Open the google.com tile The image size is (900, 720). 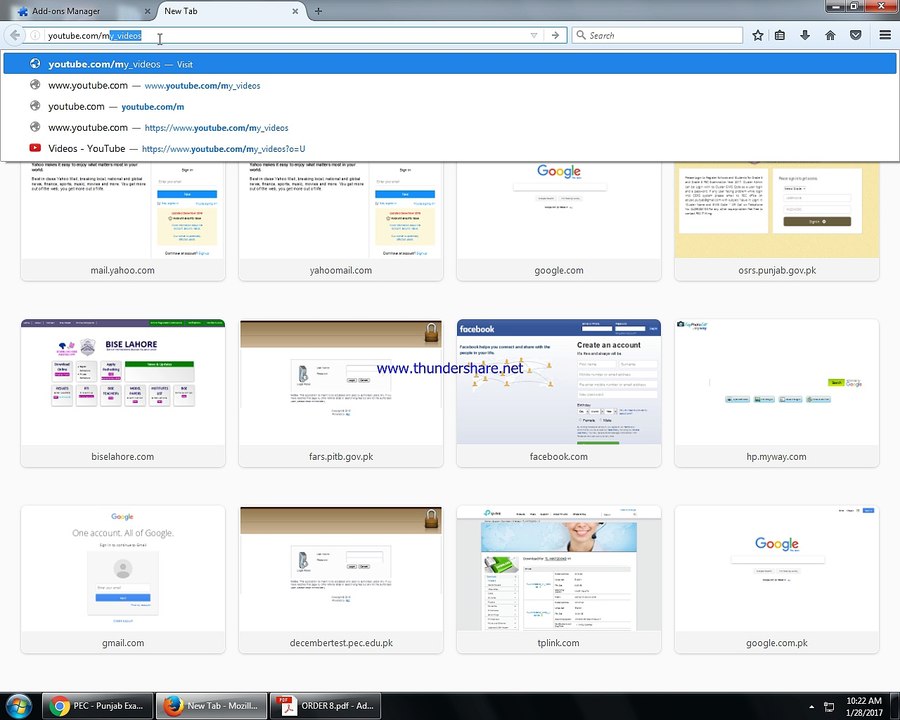(558, 222)
